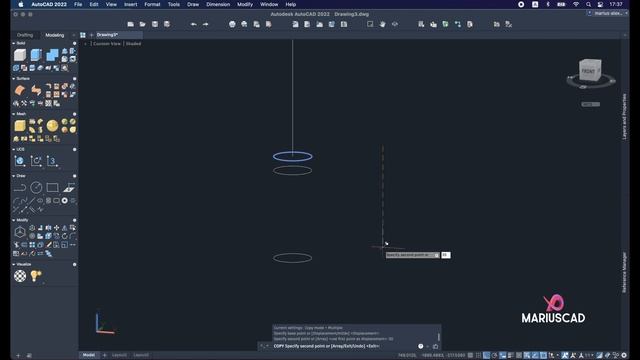The width and height of the screenshot is (640, 360).
Task: Collapse the Visualize section triangle
Action: 13,264
